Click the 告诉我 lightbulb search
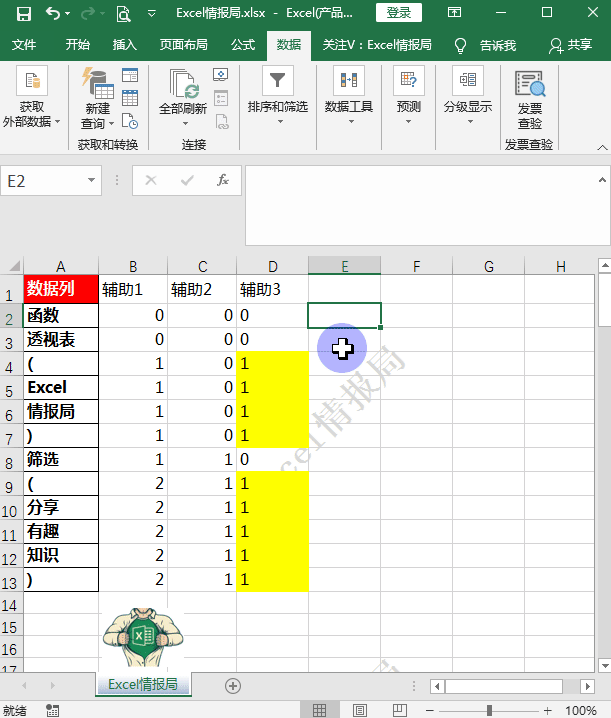Screen dimensions: 611x718 click(485, 45)
